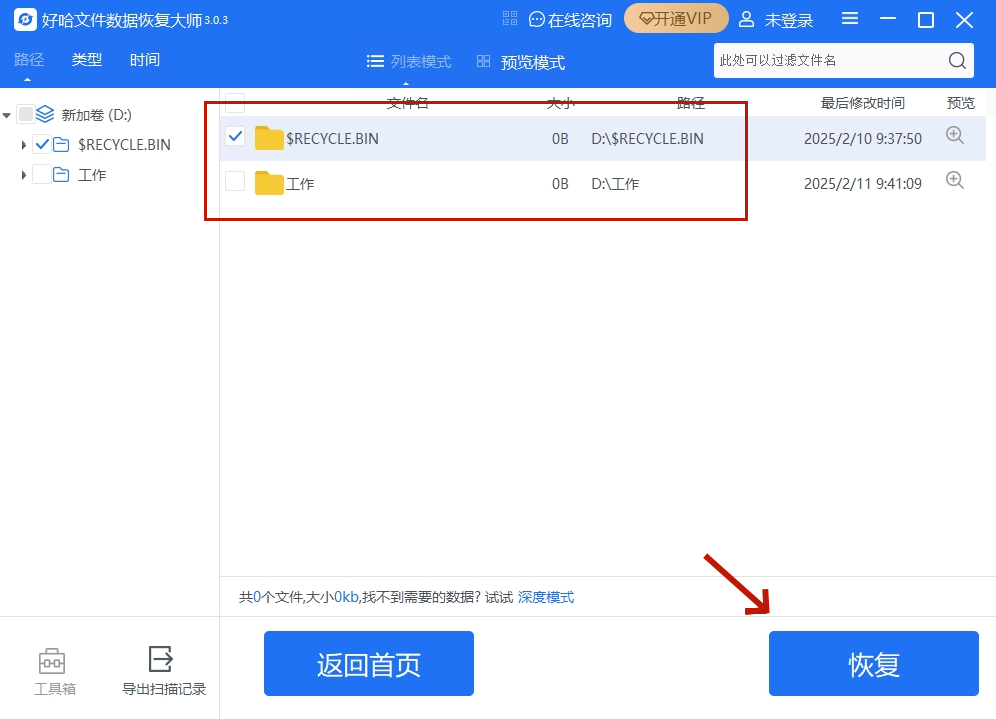Click the 未登录 user account icon
The height and width of the screenshot is (719, 996).
(746, 20)
